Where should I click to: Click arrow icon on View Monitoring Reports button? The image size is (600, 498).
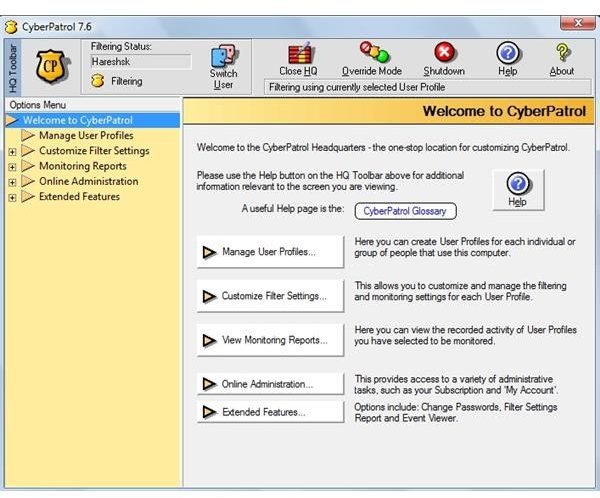209,340
